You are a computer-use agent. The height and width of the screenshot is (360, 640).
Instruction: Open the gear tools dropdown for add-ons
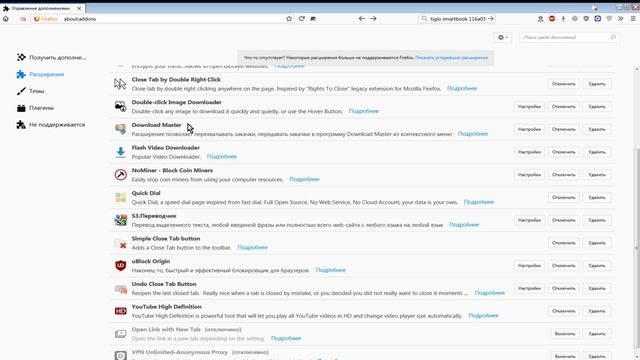pos(503,37)
